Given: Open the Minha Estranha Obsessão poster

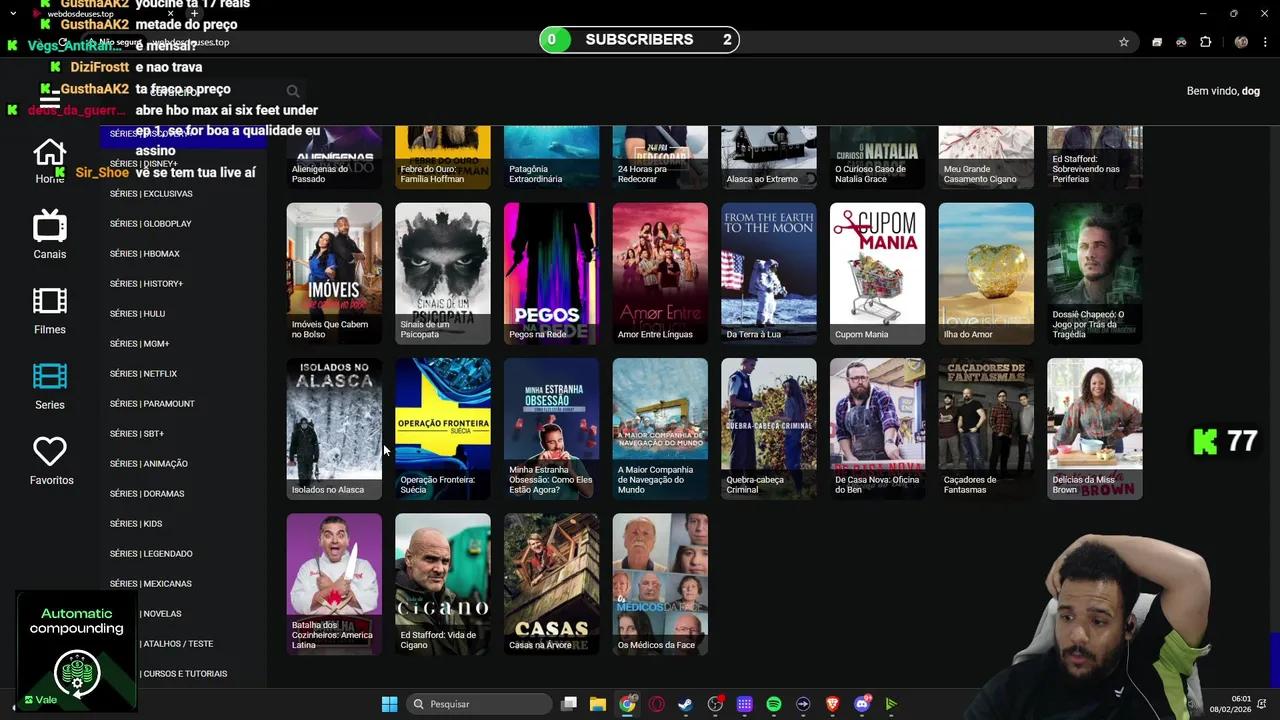Looking at the screenshot, I should click(x=551, y=429).
